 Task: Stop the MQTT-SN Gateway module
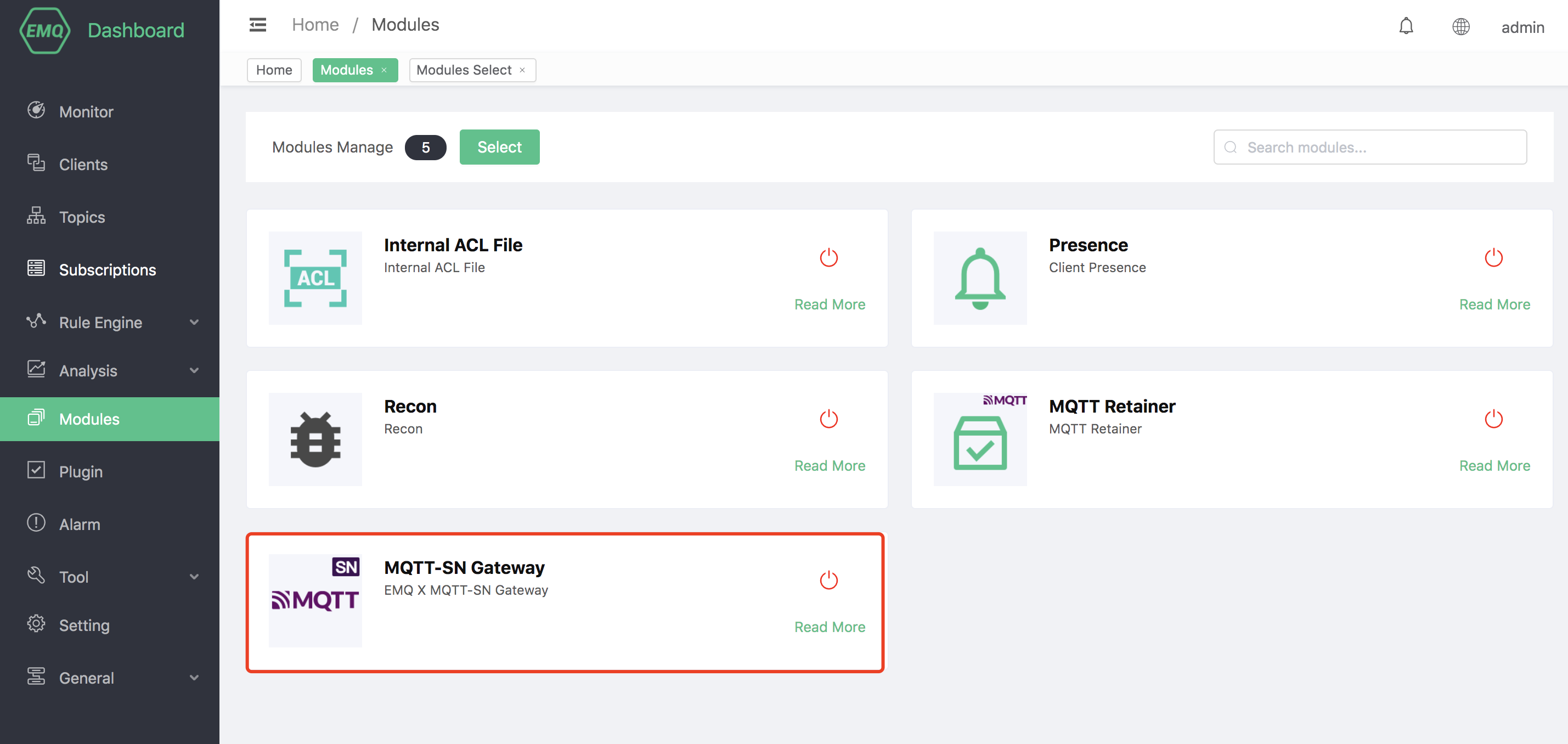click(829, 580)
